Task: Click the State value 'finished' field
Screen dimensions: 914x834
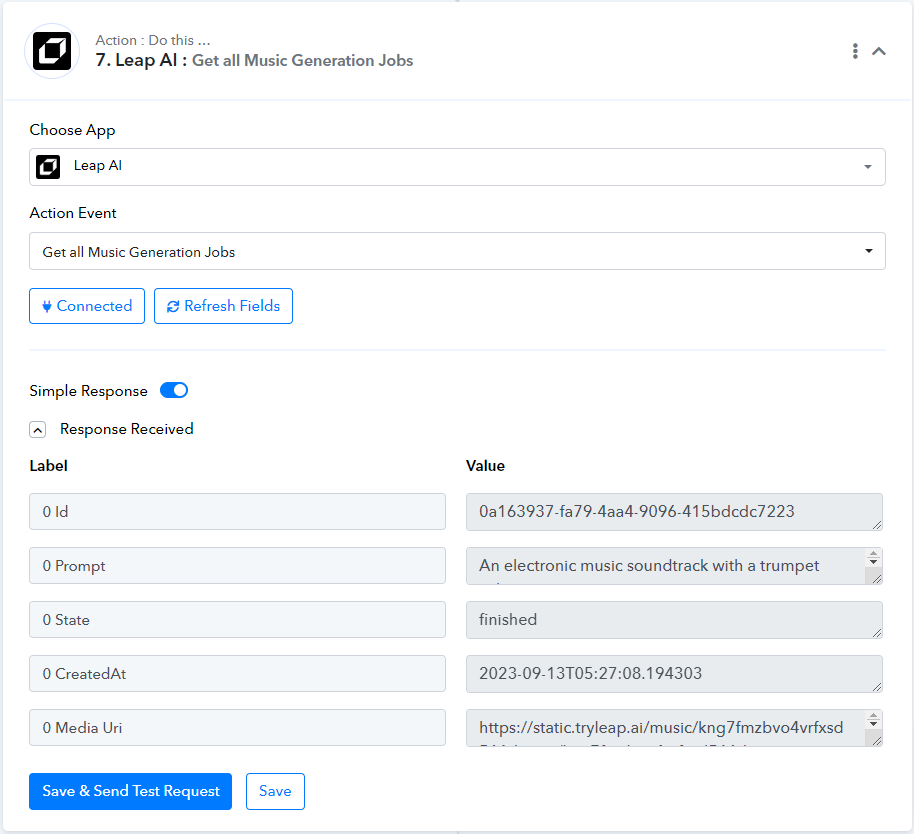Action: pos(674,620)
